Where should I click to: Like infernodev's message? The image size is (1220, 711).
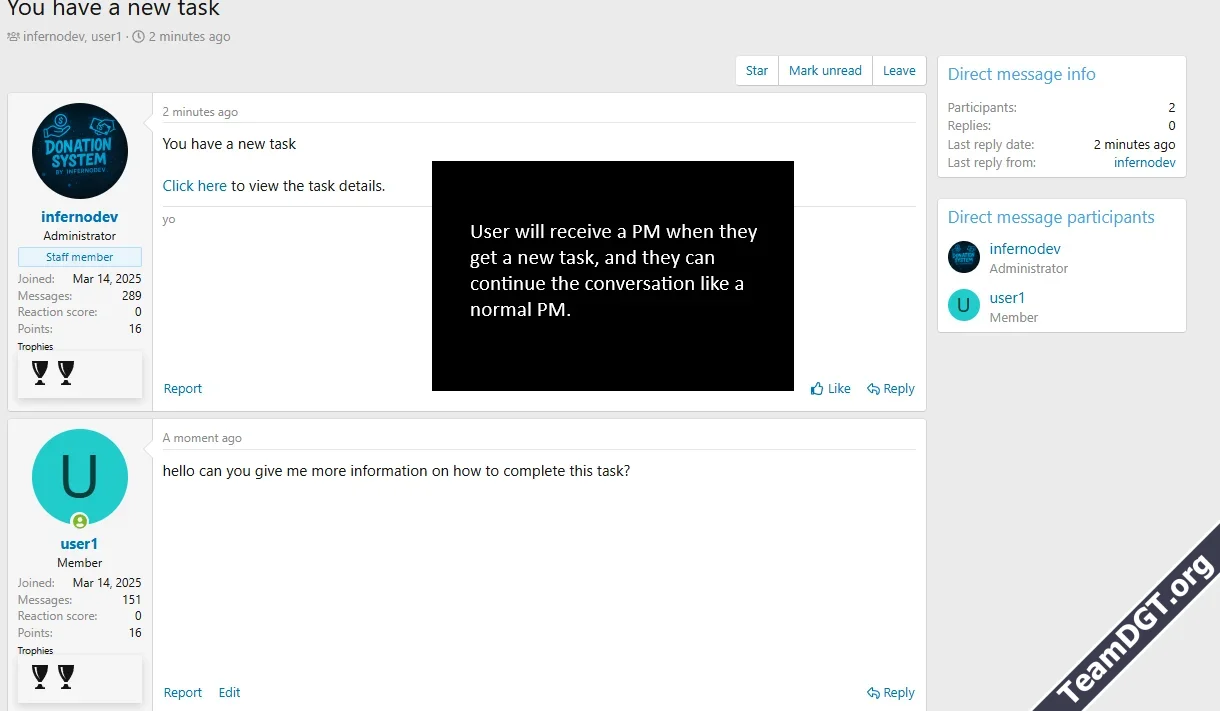click(831, 389)
